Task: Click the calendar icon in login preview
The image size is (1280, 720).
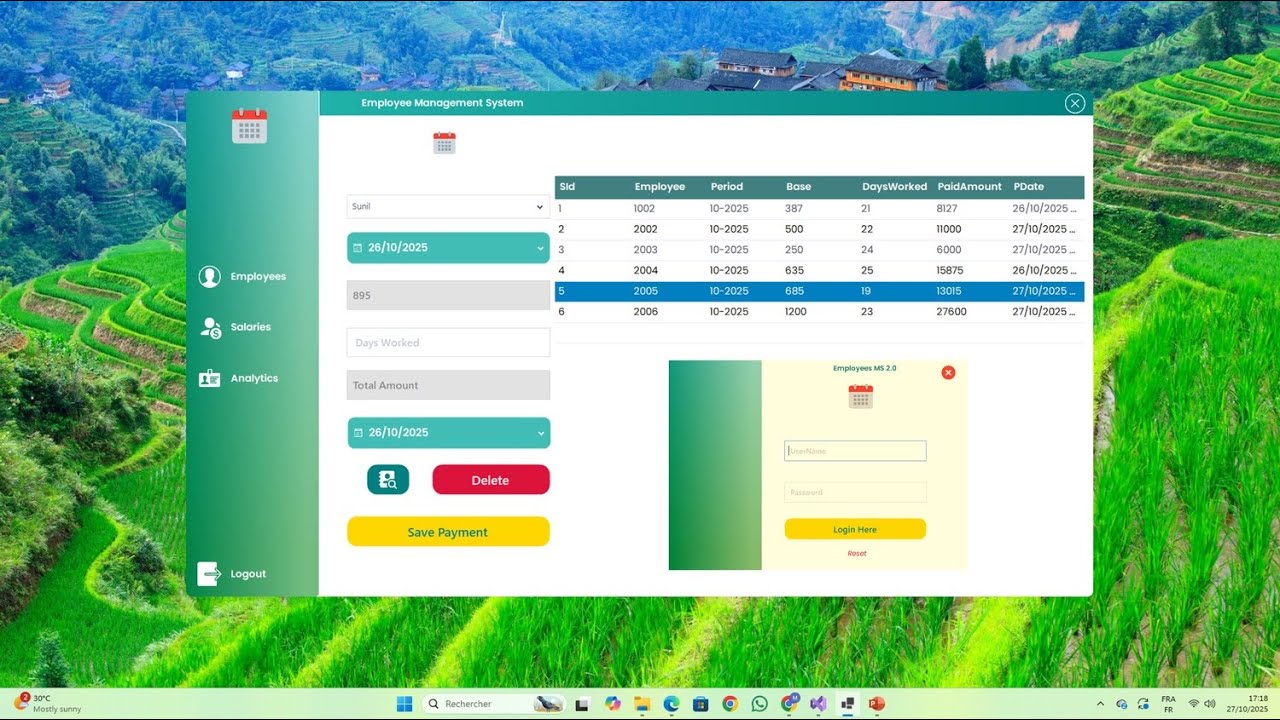Action: (x=860, y=396)
